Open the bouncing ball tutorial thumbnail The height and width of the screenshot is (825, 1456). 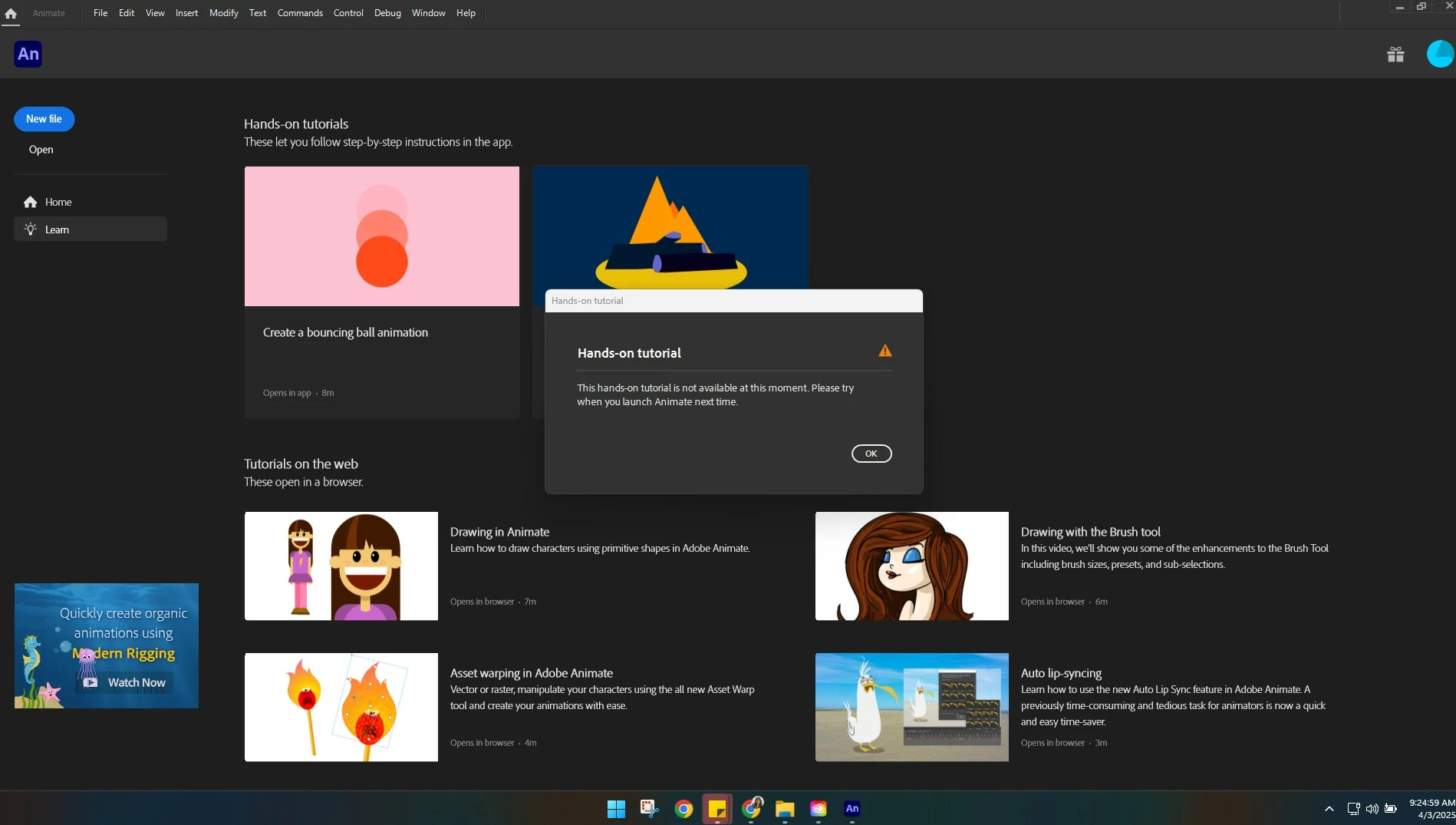tap(382, 236)
